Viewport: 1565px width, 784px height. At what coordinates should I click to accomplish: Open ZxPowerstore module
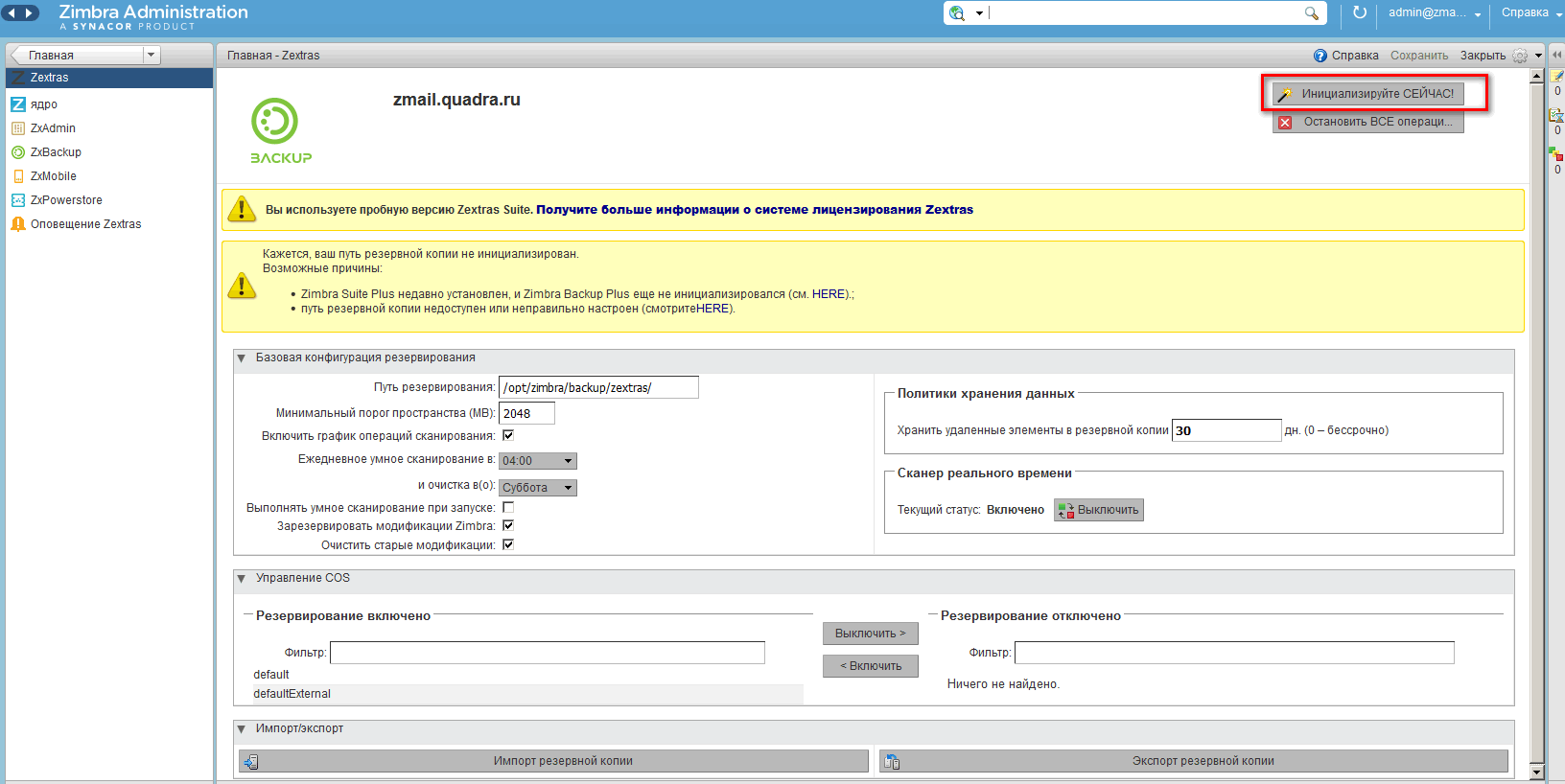(66, 200)
